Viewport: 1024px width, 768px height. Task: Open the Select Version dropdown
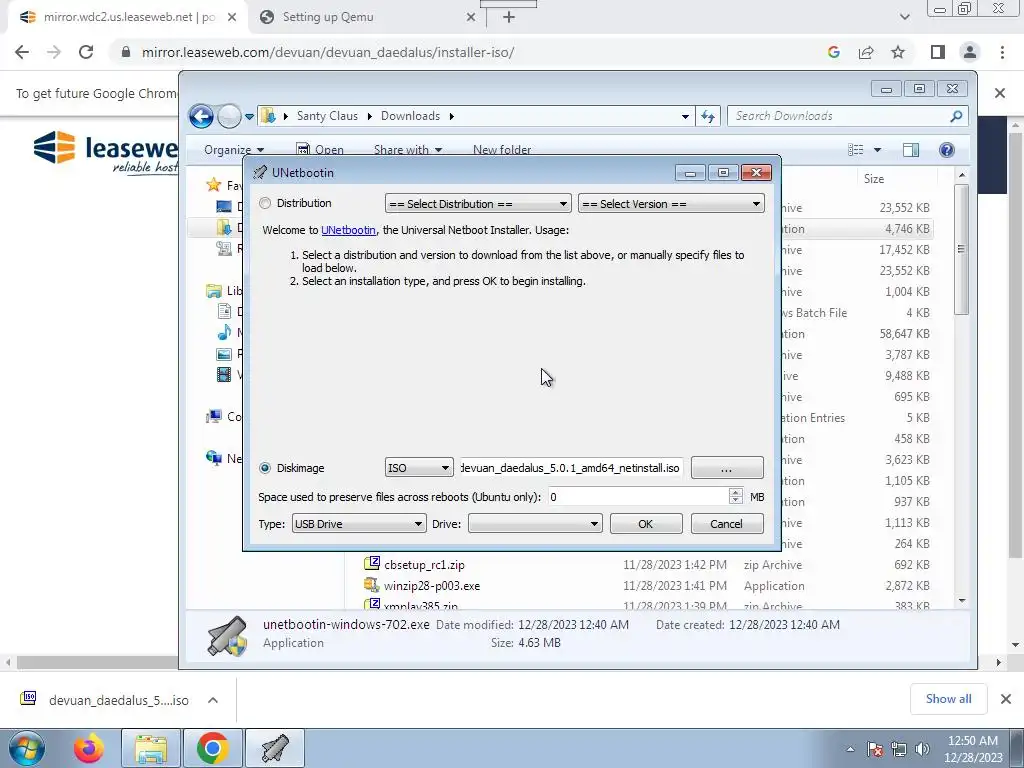[671, 204]
